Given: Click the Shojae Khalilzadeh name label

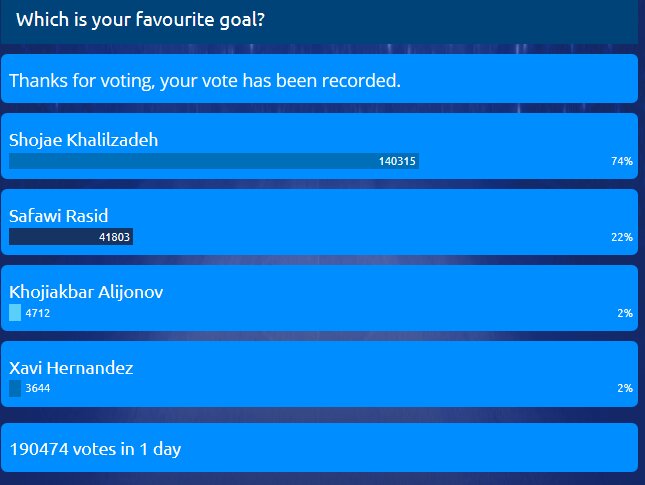Looking at the screenshot, I should pyautogui.click(x=83, y=140).
